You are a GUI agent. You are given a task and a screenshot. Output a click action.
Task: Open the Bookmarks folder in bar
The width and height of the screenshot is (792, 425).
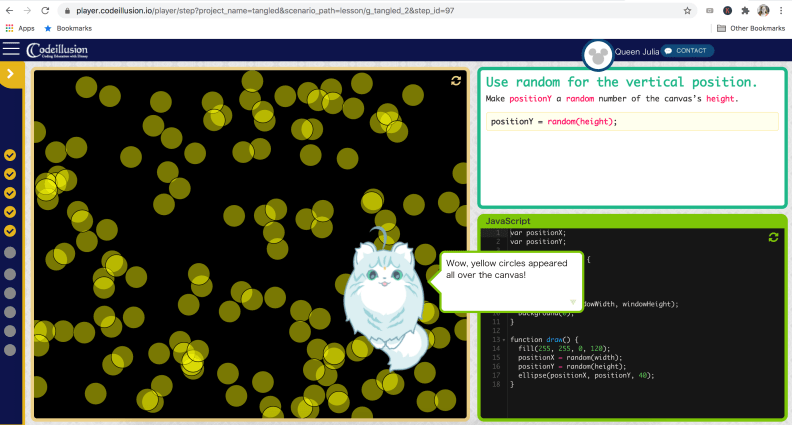68,28
